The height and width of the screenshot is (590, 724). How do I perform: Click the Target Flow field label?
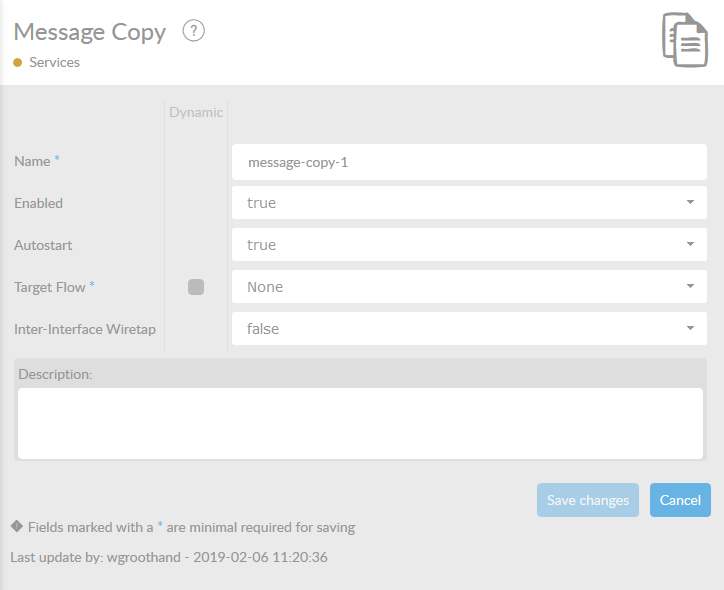(50, 287)
